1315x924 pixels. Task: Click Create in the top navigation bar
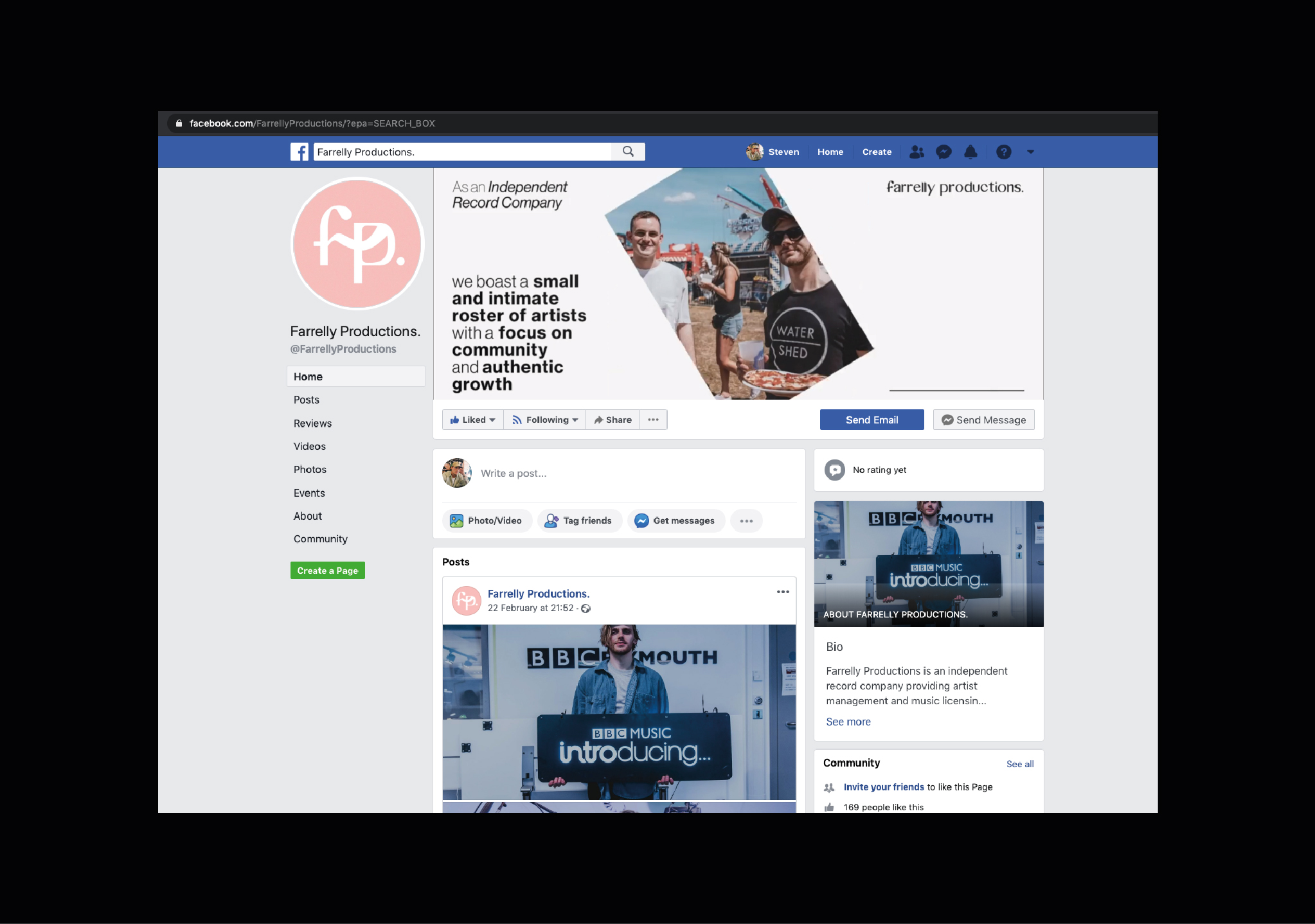[x=877, y=152]
